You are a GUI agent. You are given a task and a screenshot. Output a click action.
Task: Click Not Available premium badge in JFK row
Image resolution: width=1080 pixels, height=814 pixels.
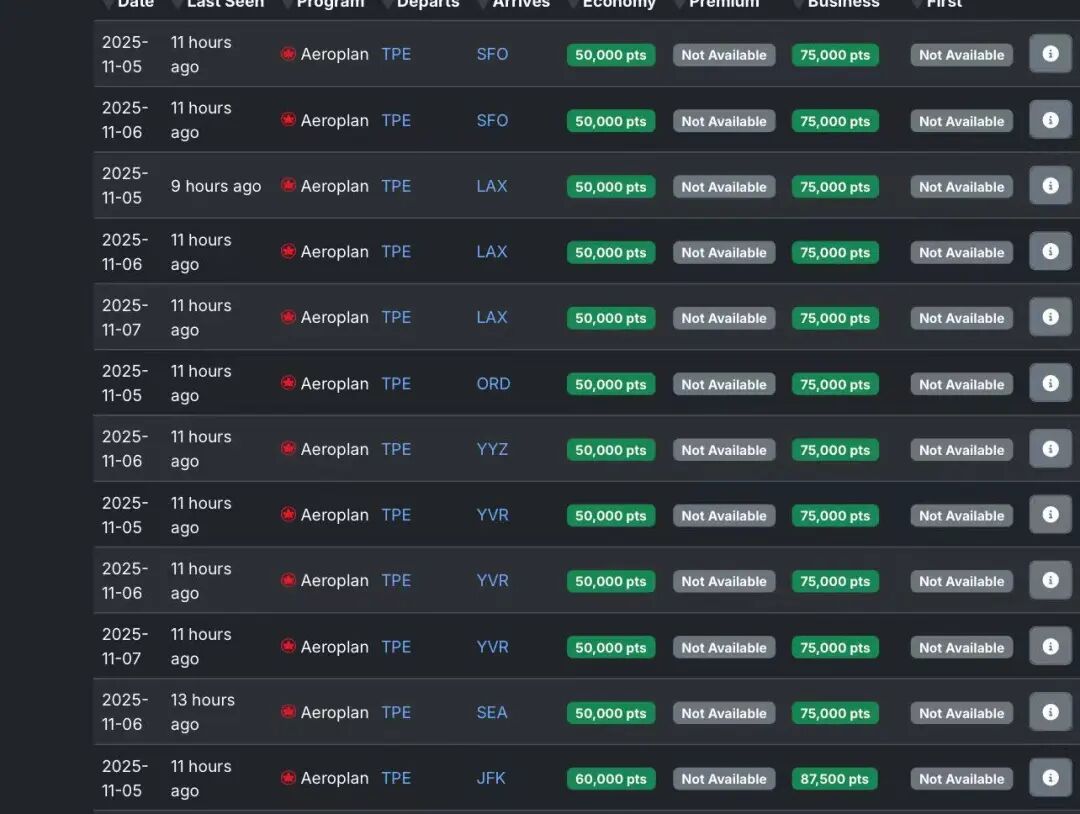pos(724,779)
